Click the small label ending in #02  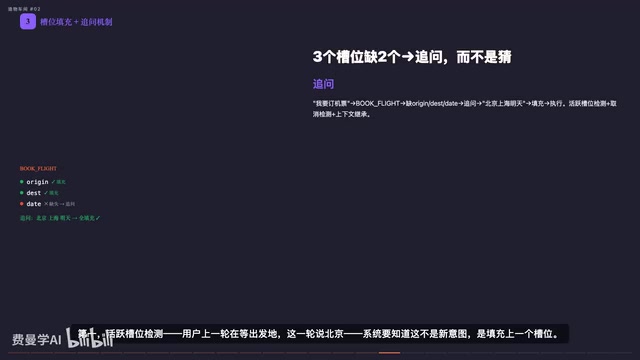24,9
